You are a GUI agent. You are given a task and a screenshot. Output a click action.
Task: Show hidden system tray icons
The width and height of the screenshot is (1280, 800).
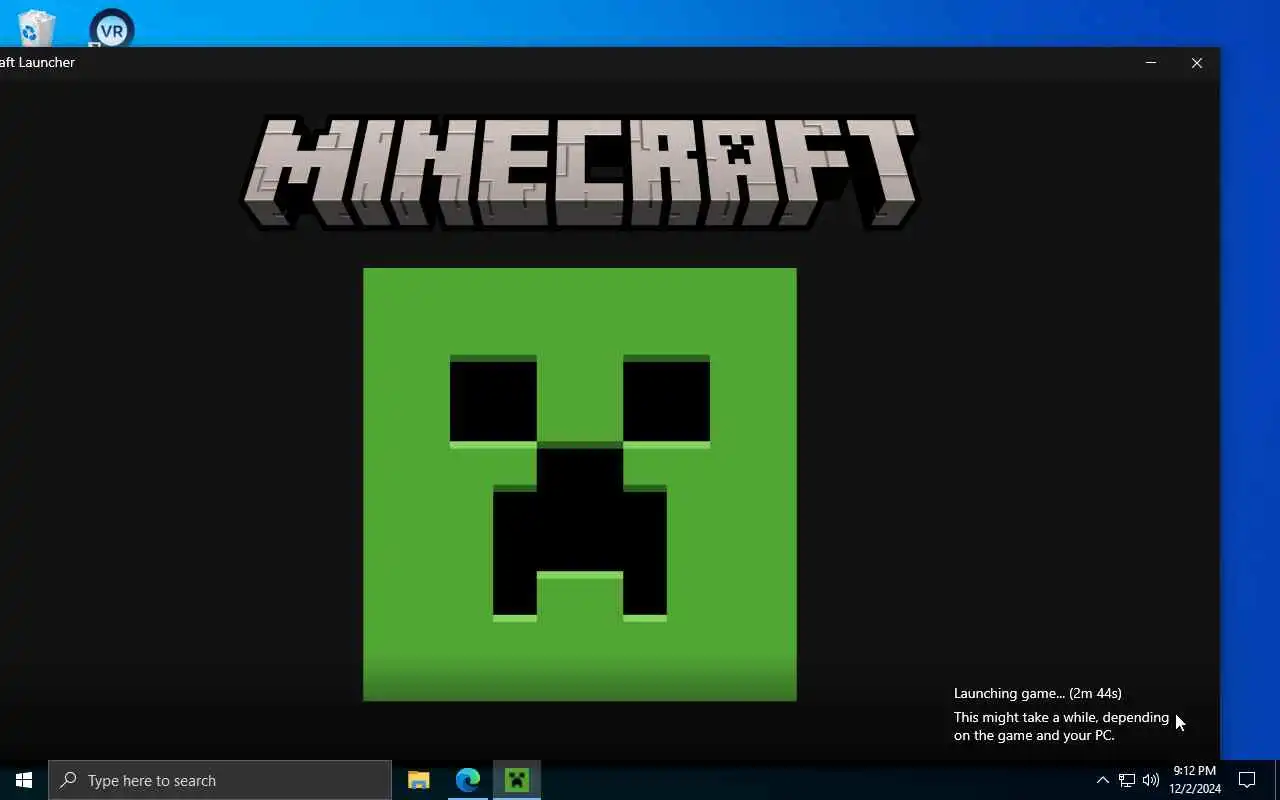coord(1103,780)
